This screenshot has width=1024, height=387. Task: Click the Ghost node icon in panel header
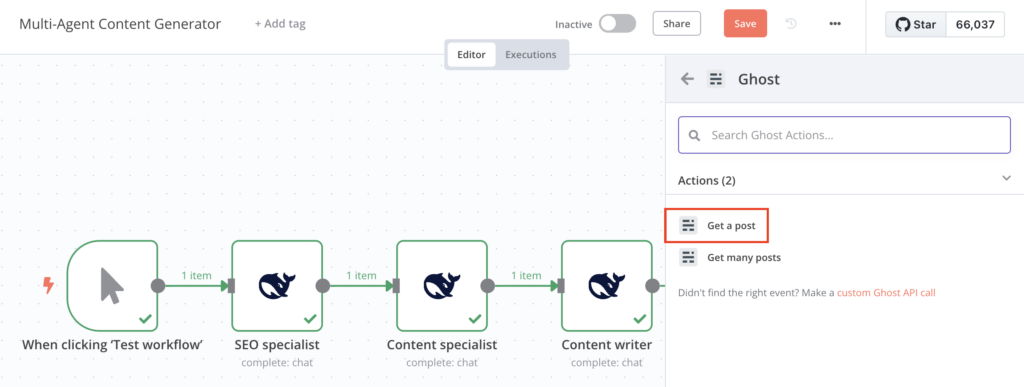tap(716, 80)
